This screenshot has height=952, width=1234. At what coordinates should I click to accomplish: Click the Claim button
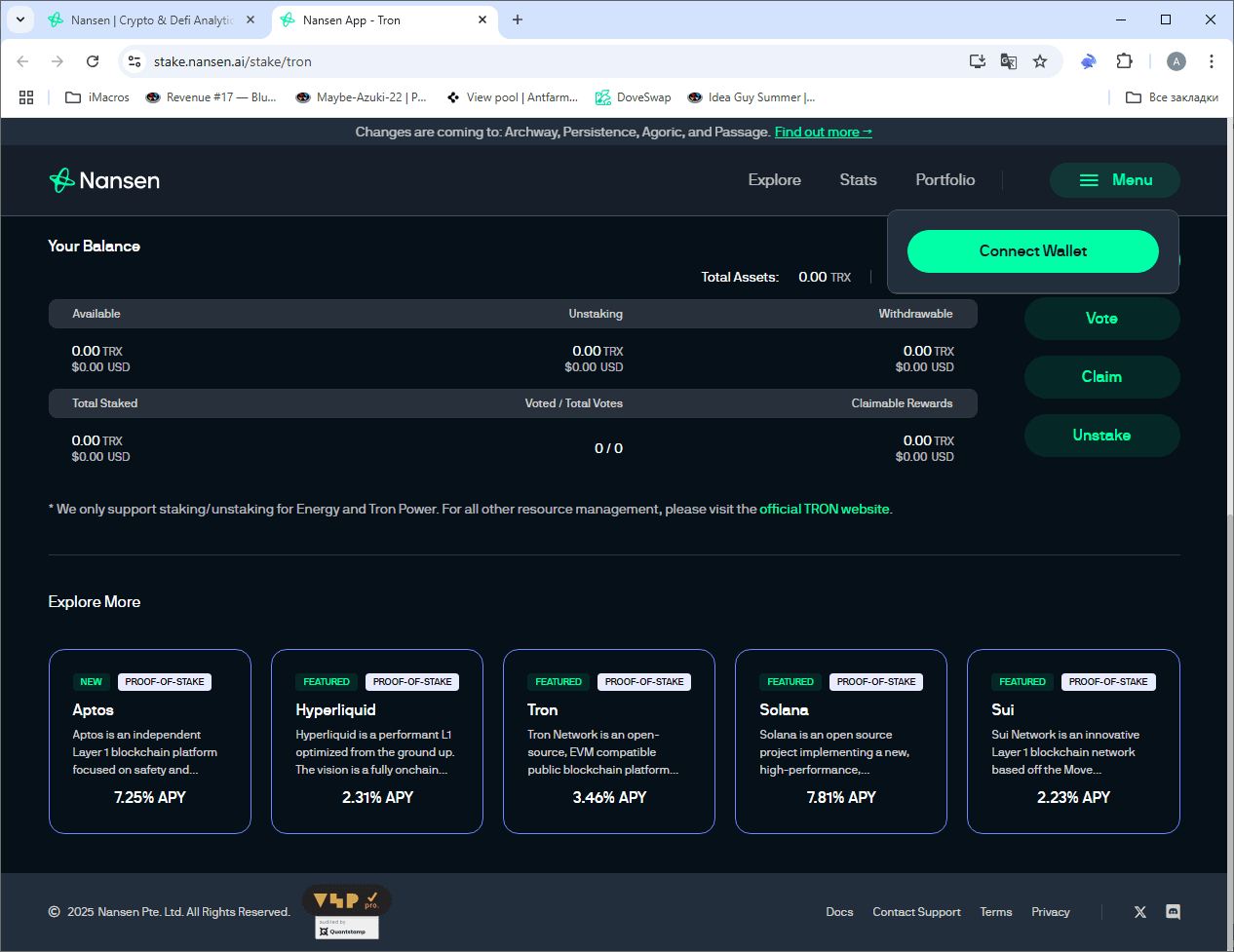coord(1102,377)
